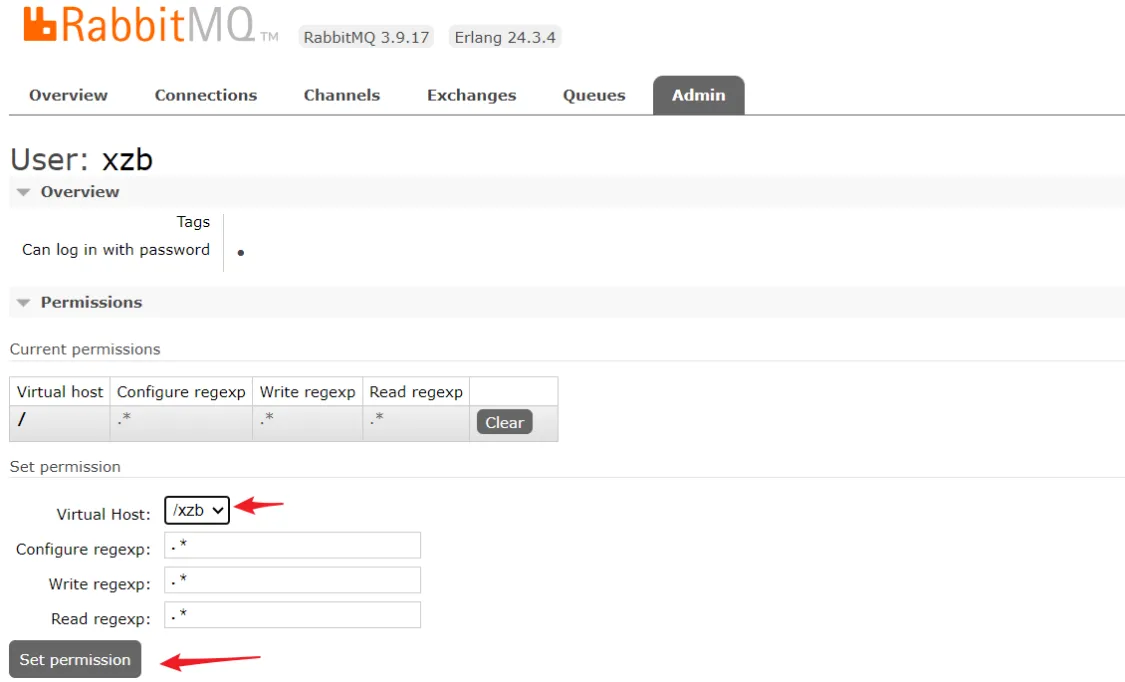Click the RabbitMQ 3.9.17 version badge
The height and width of the screenshot is (682, 1125).
click(365, 37)
